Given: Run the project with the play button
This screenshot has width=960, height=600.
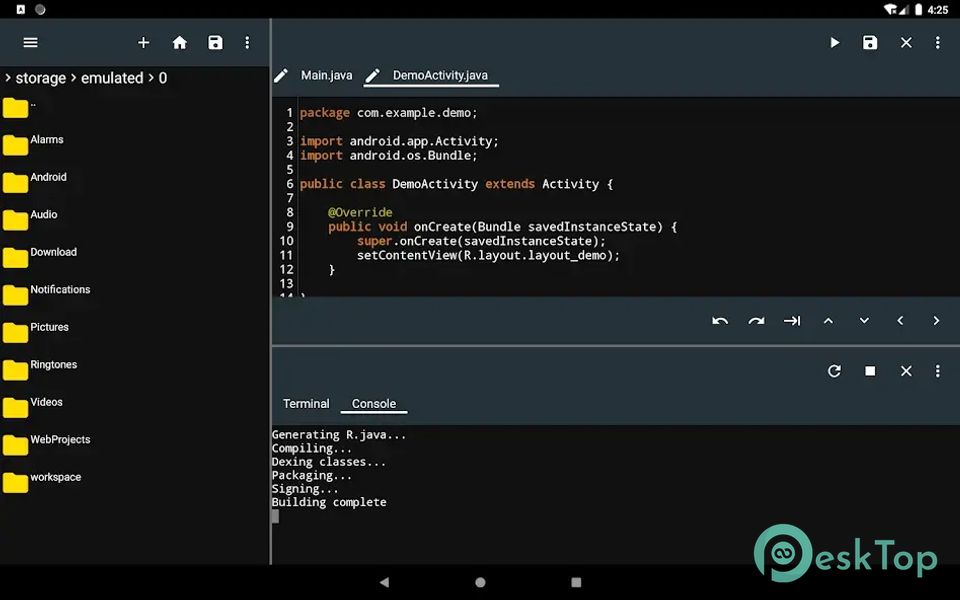Looking at the screenshot, I should pyautogui.click(x=834, y=43).
